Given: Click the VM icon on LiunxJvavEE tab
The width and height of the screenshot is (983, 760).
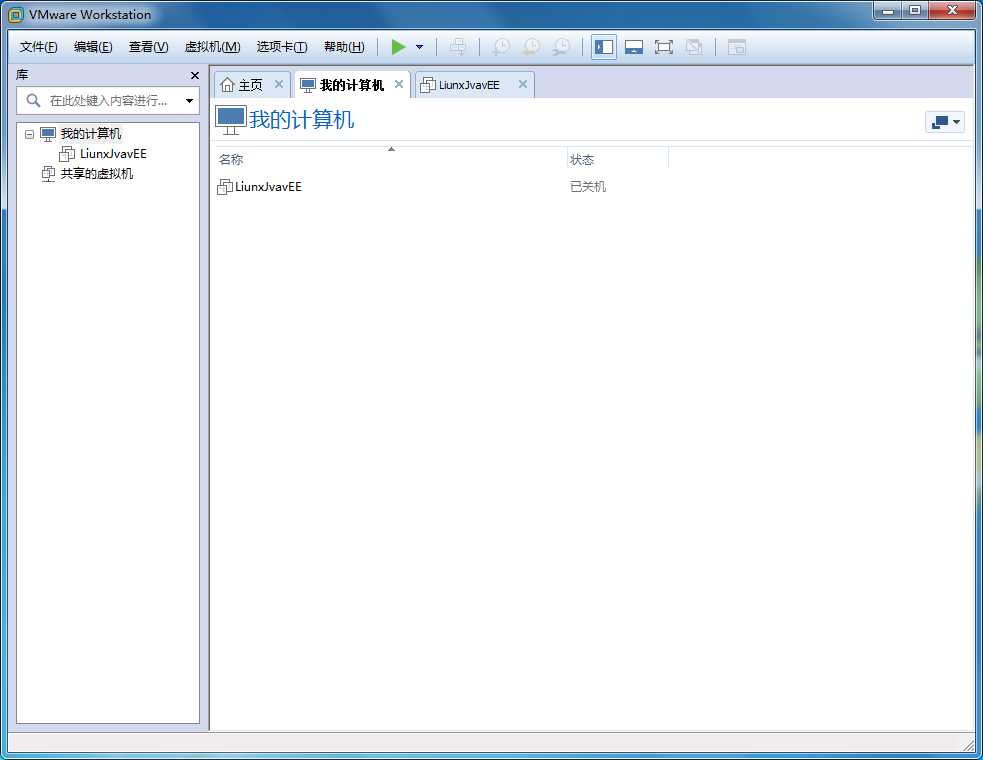Looking at the screenshot, I should click(428, 85).
